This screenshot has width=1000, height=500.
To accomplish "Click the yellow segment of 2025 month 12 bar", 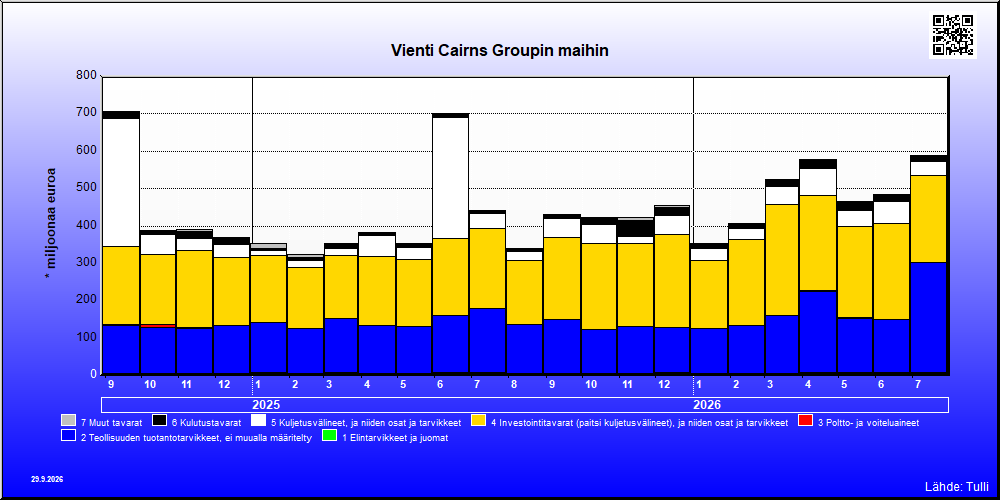I will (x=672, y=281).
